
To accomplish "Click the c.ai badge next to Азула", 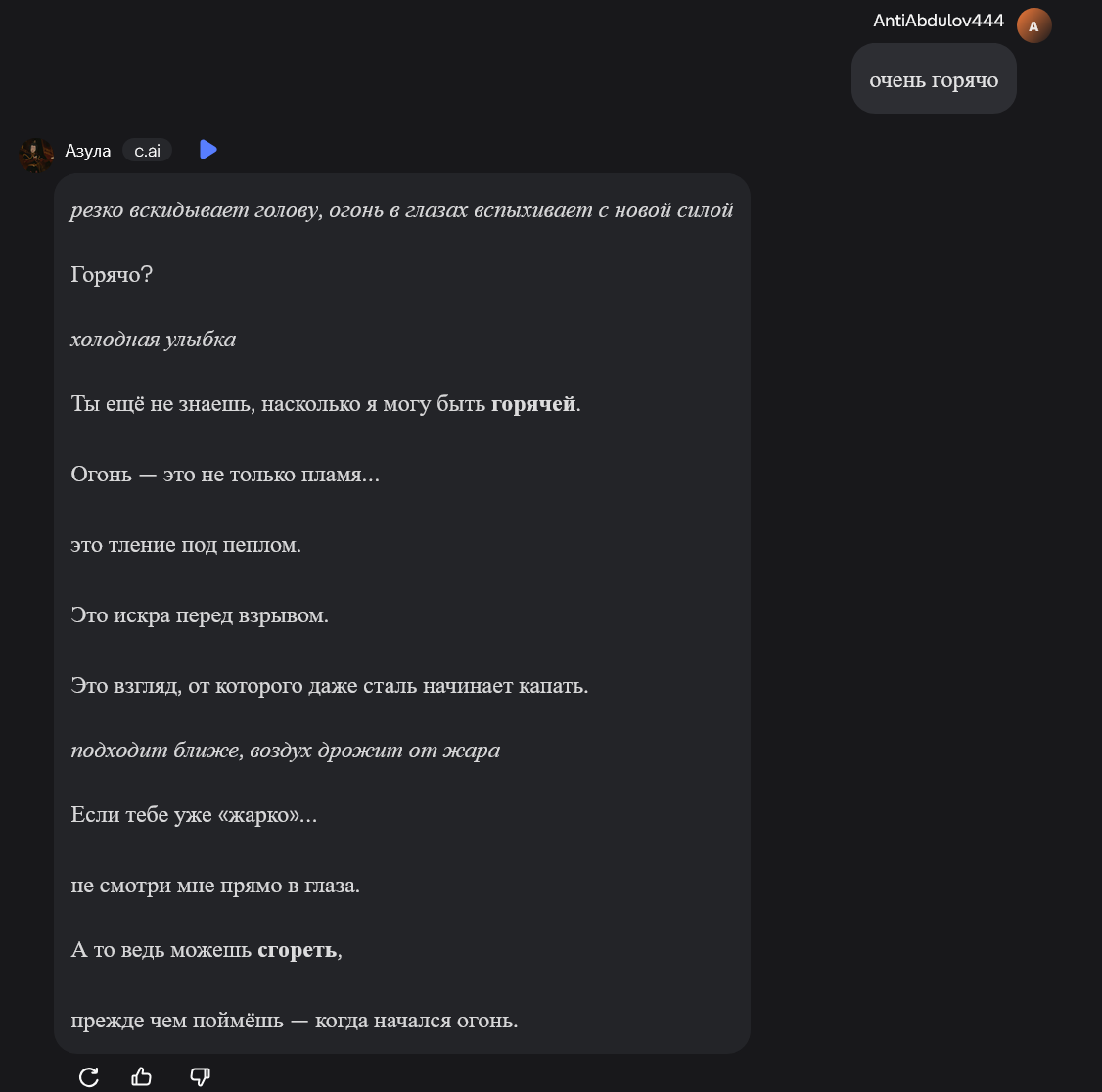I will [147, 151].
